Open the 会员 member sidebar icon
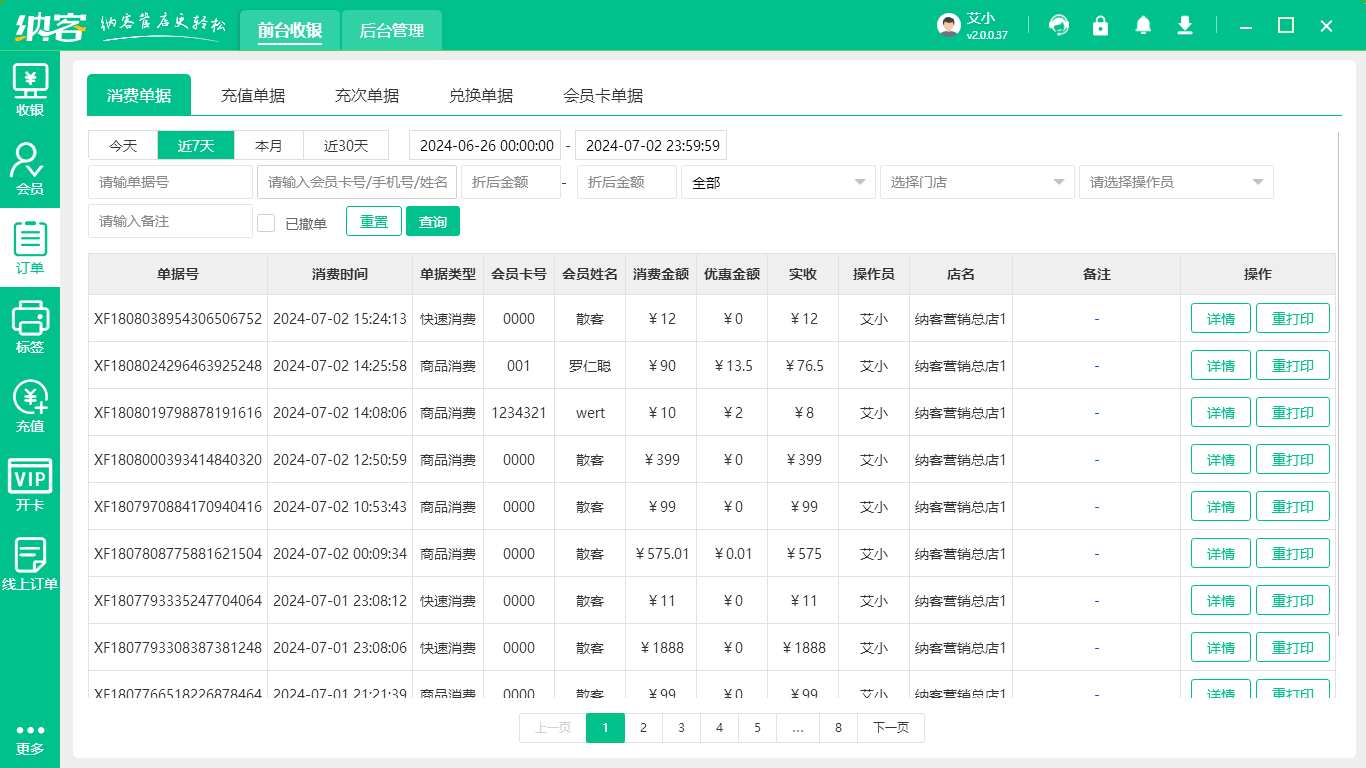1366x768 pixels. (30, 169)
